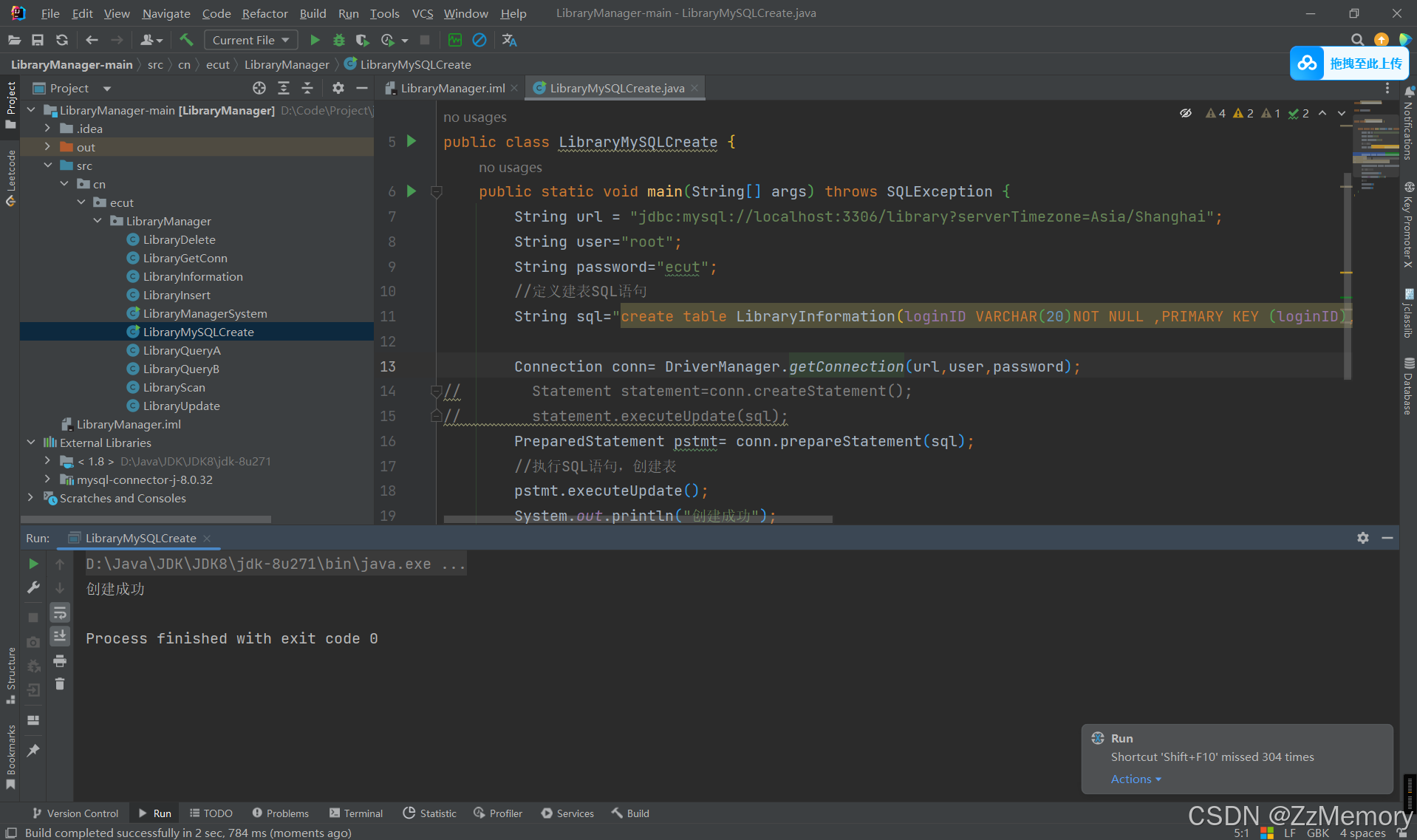The width and height of the screenshot is (1417, 840).
Task: Open the Current File run configuration dropdown
Action: coord(250,40)
